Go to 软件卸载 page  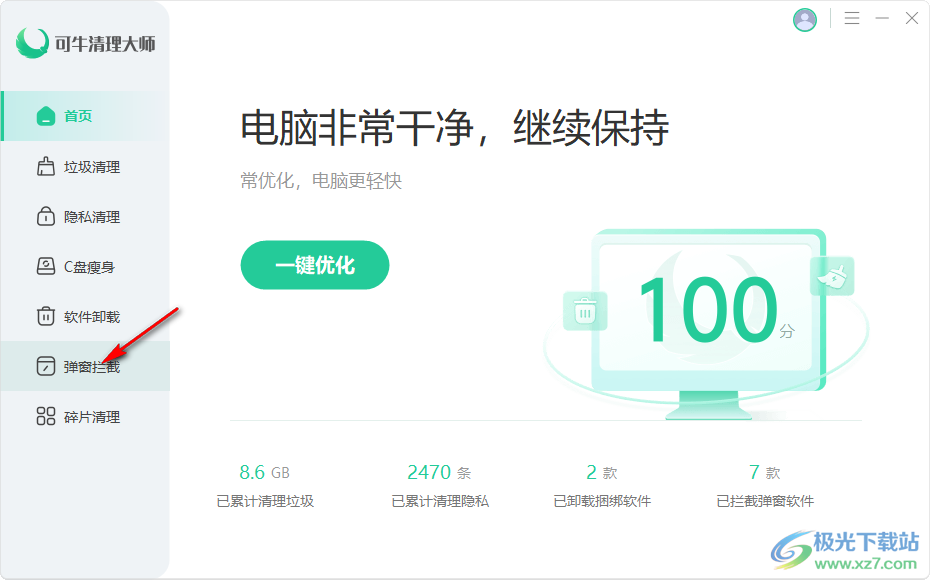tap(92, 317)
